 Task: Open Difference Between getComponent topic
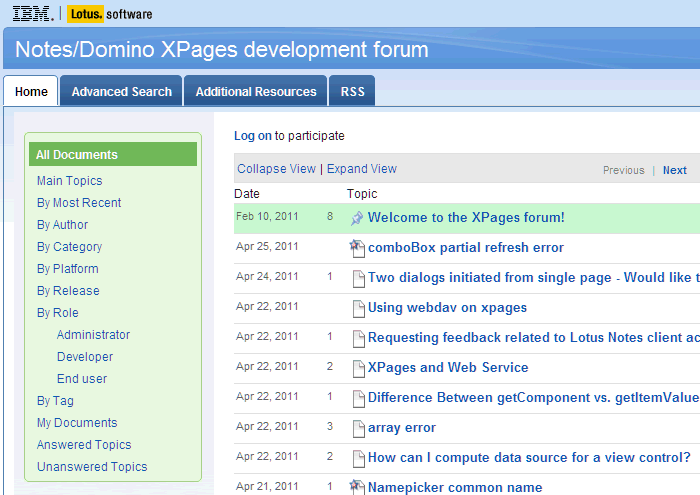pyautogui.click(x=533, y=397)
